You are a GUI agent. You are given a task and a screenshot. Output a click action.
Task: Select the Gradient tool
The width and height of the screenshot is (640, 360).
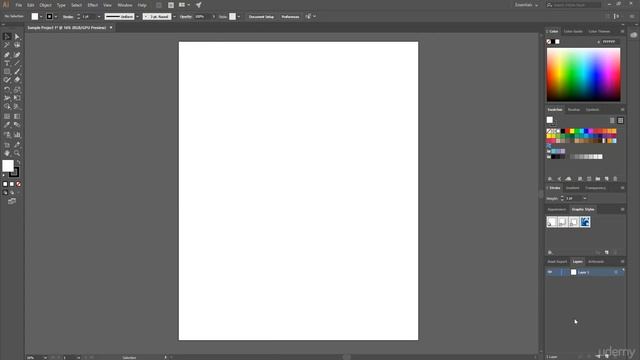click(17, 116)
